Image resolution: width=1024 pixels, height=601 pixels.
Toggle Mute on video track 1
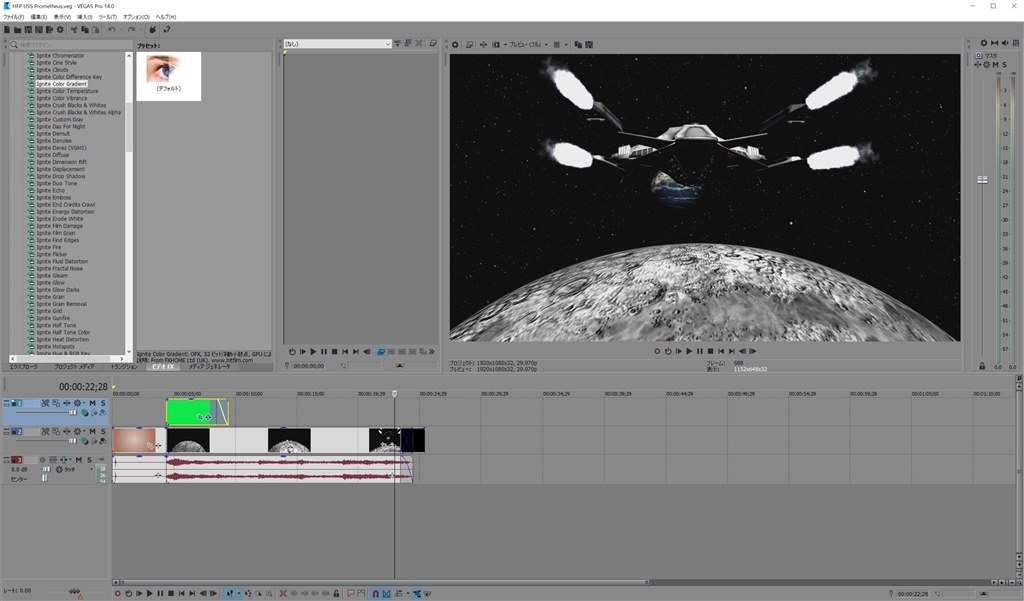click(x=92, y=403)
